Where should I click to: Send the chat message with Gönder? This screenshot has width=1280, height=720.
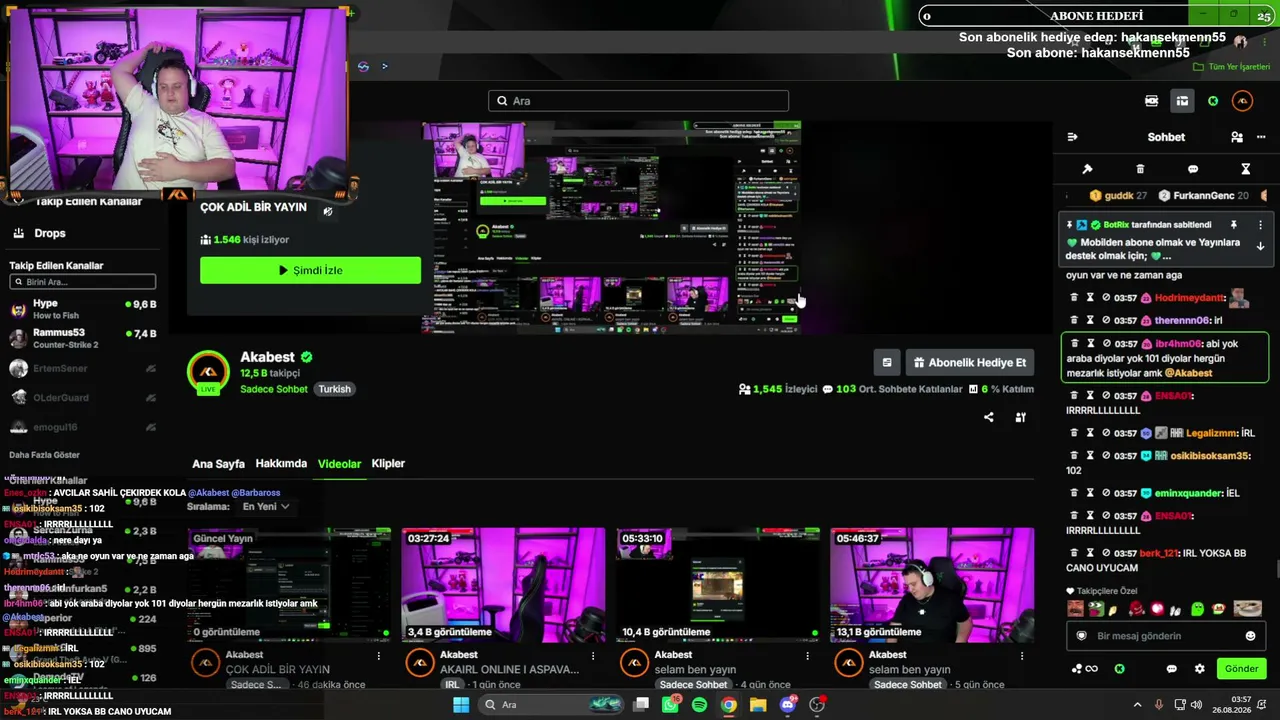click(x=1241, y=668)
